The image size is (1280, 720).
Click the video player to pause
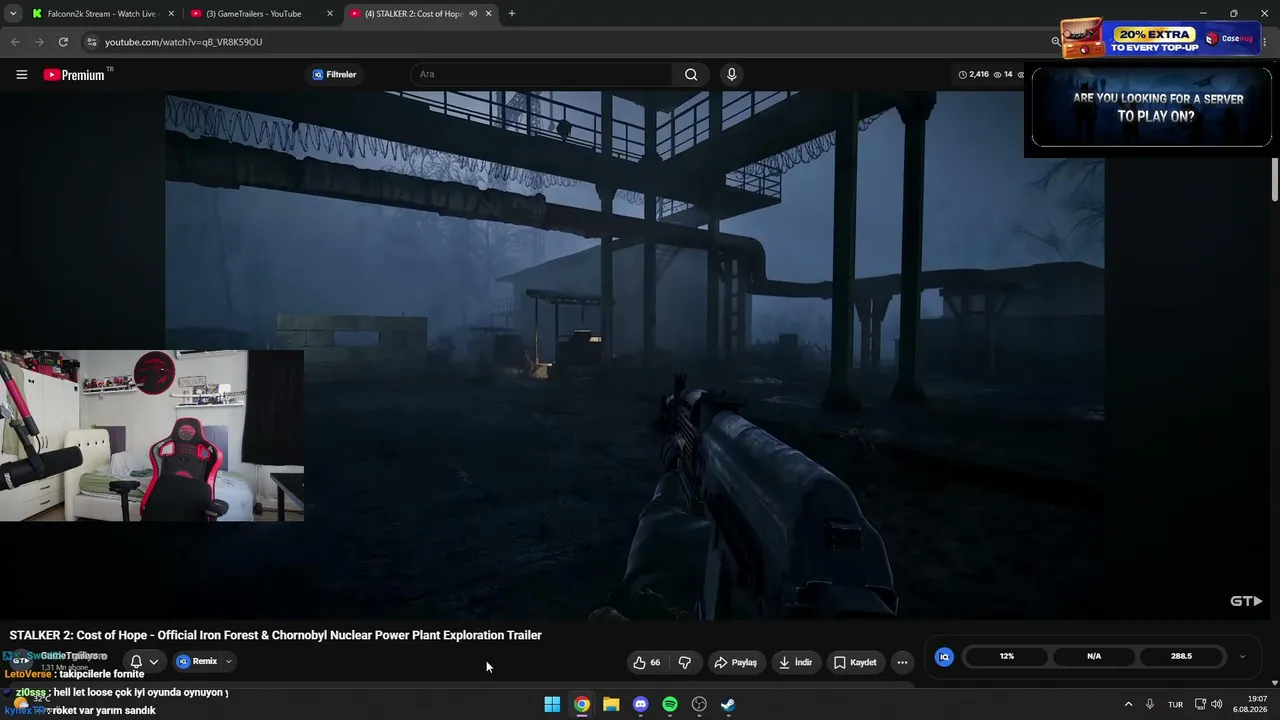click(x=634, y=355)
